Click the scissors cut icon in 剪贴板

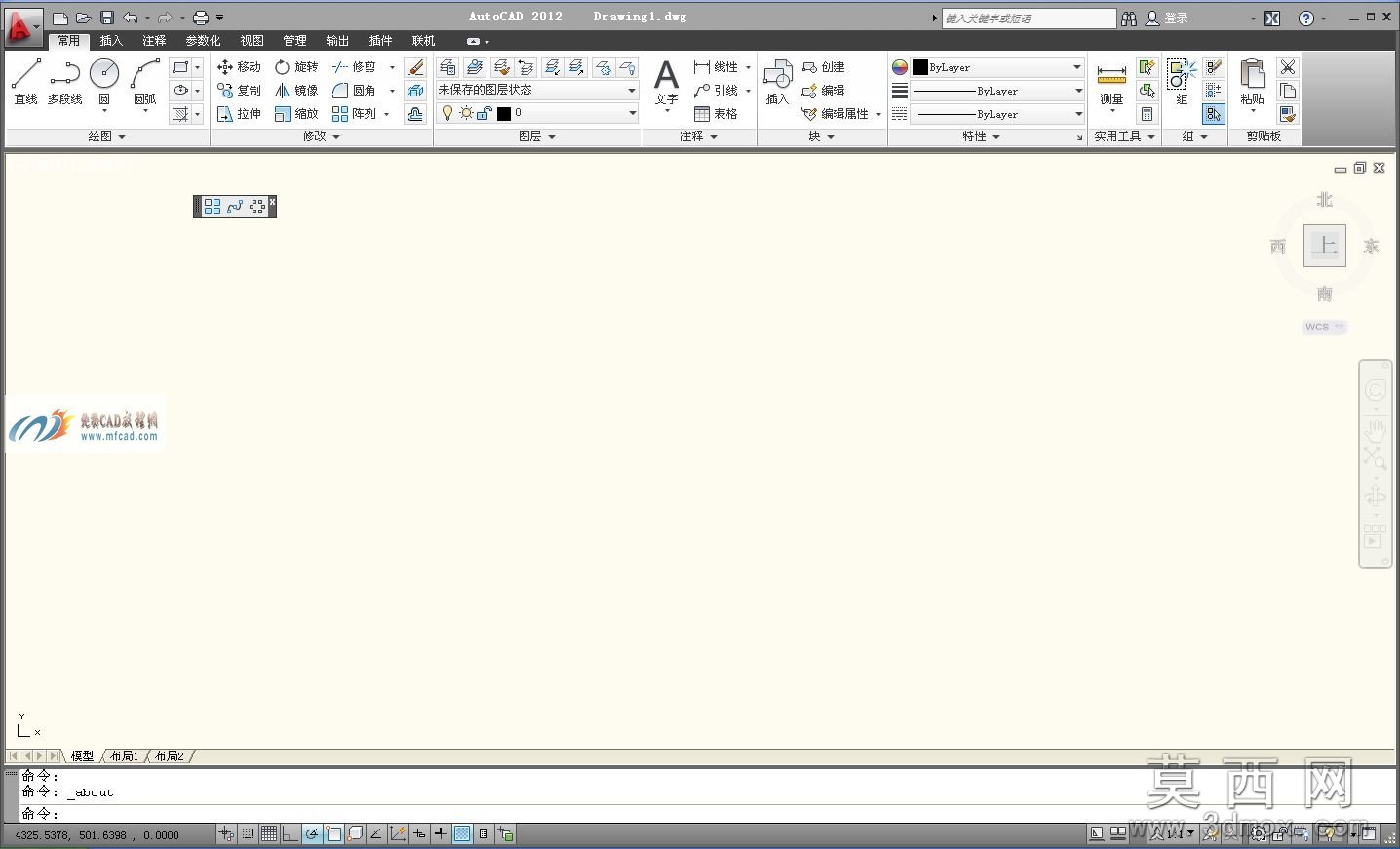1288,67
